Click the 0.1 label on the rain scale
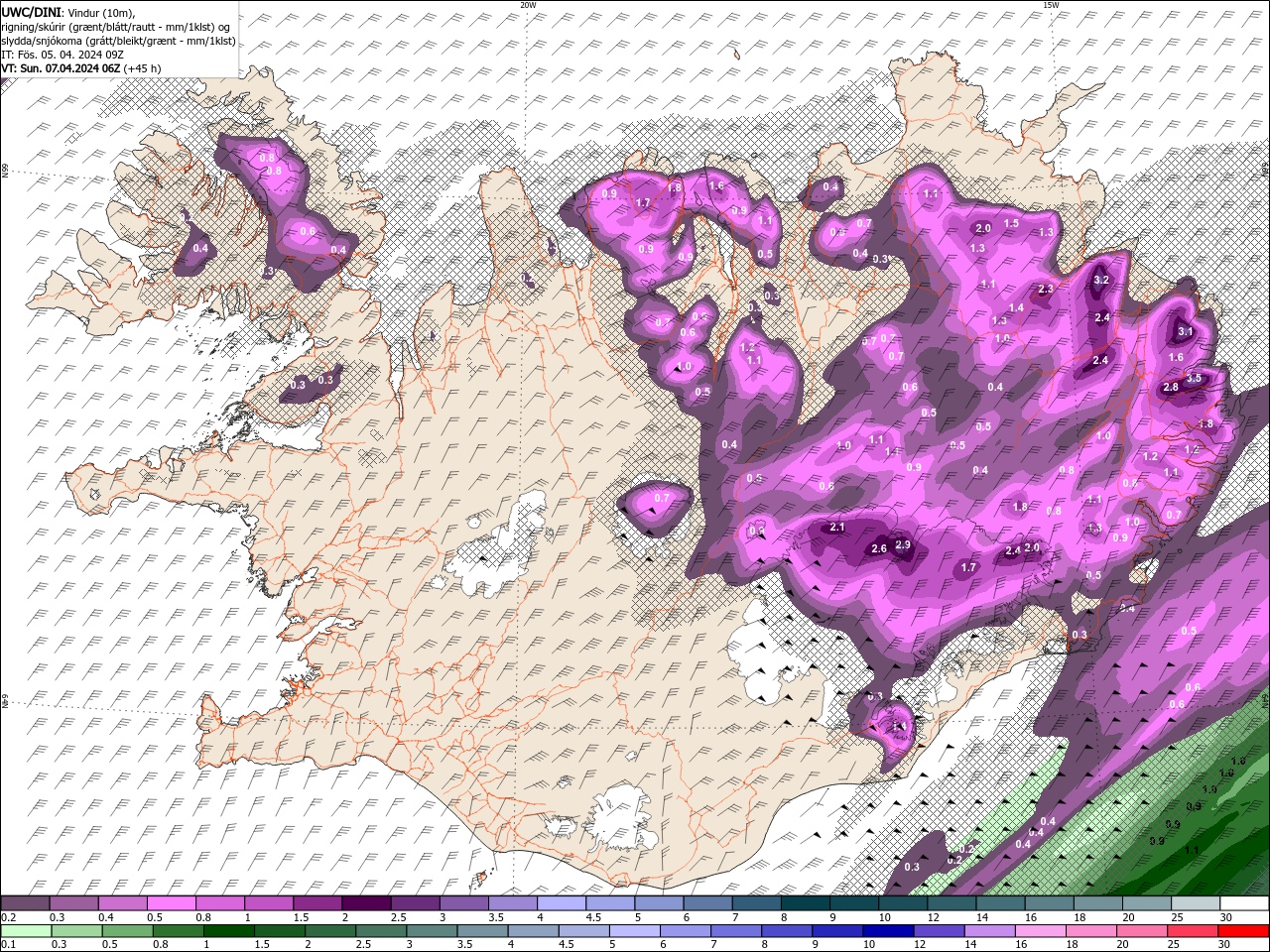This screenshot has height=952, width=1270. pos(7,945)
